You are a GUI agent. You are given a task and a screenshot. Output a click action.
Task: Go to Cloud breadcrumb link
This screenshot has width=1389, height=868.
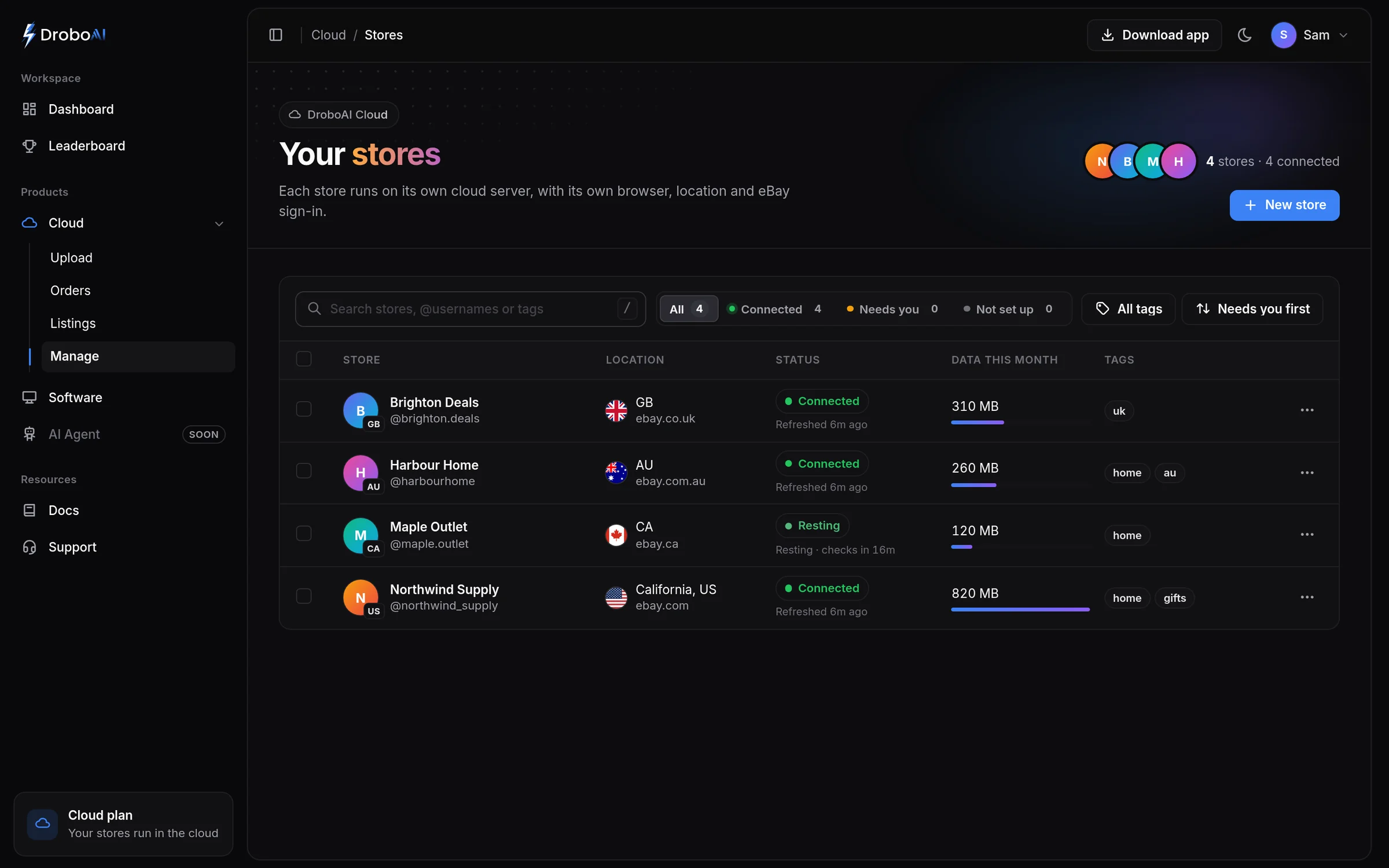click(328, 35)
